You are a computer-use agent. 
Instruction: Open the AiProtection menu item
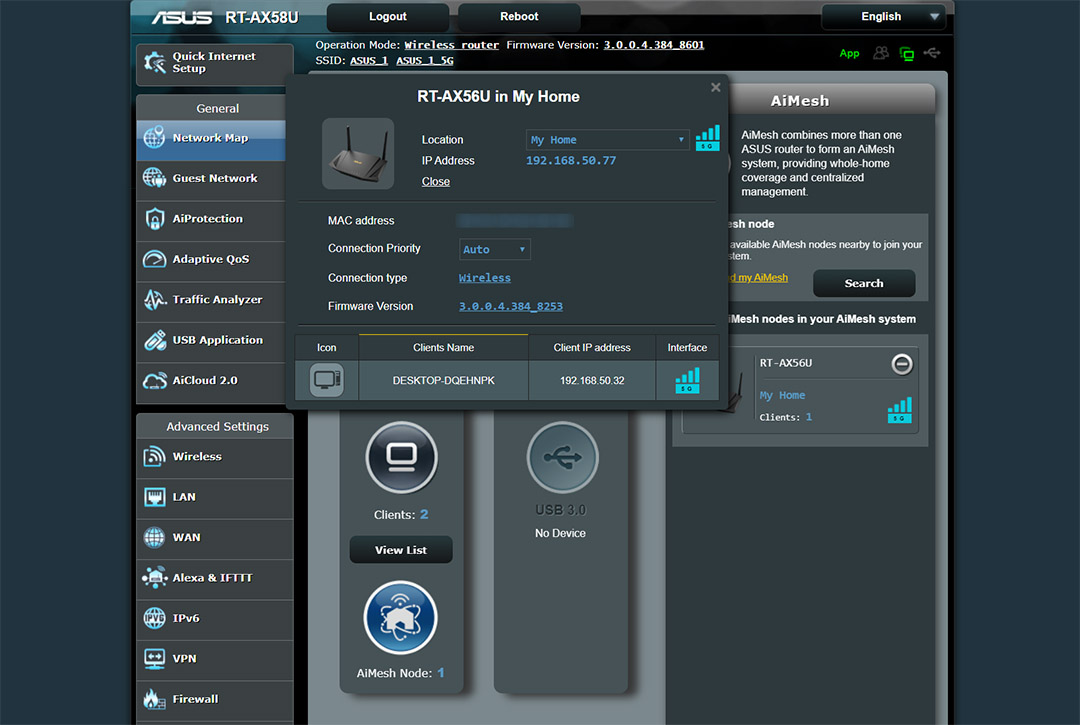click(x=211, y=221)
